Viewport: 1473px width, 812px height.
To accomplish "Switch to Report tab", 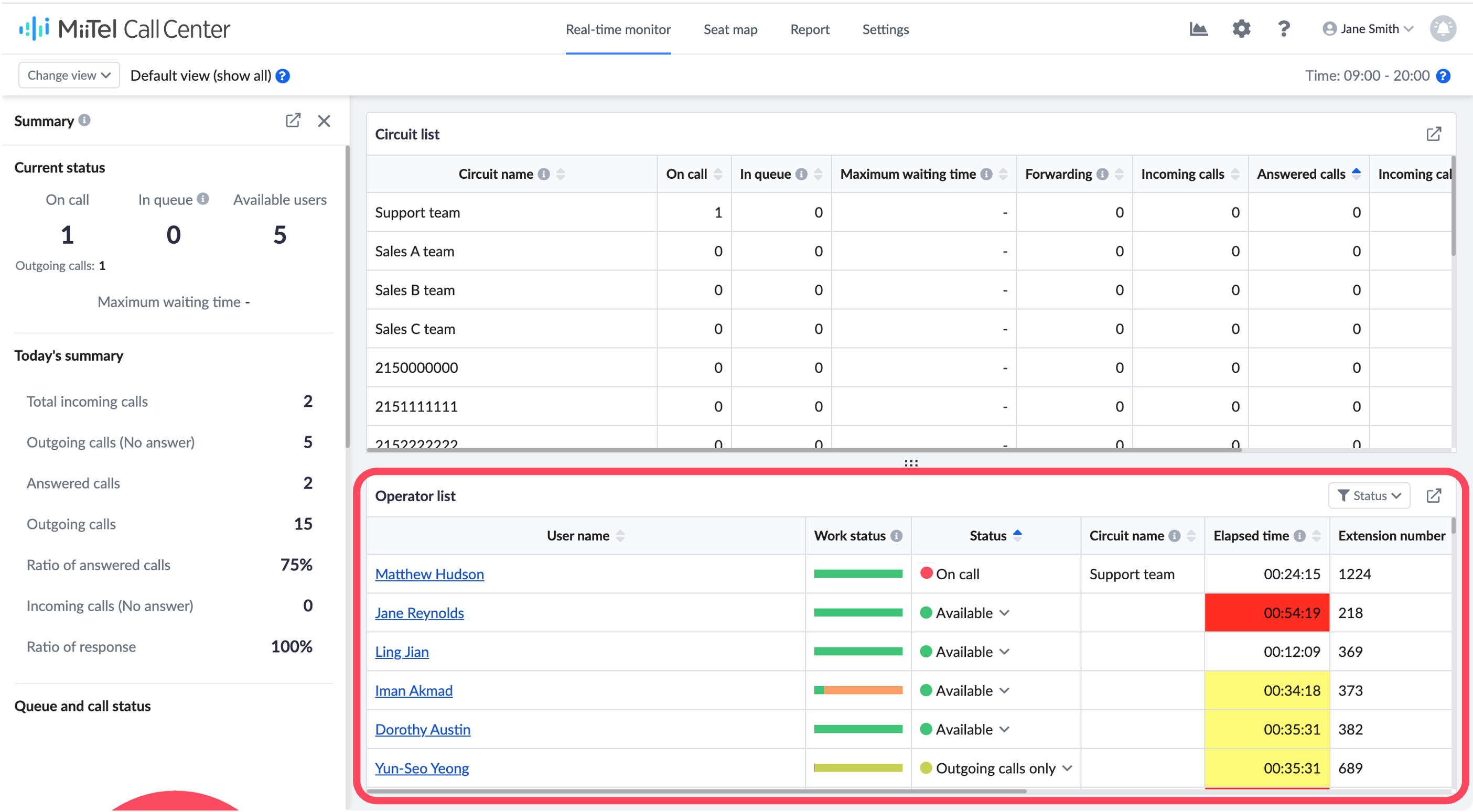I will click(809, 29).
